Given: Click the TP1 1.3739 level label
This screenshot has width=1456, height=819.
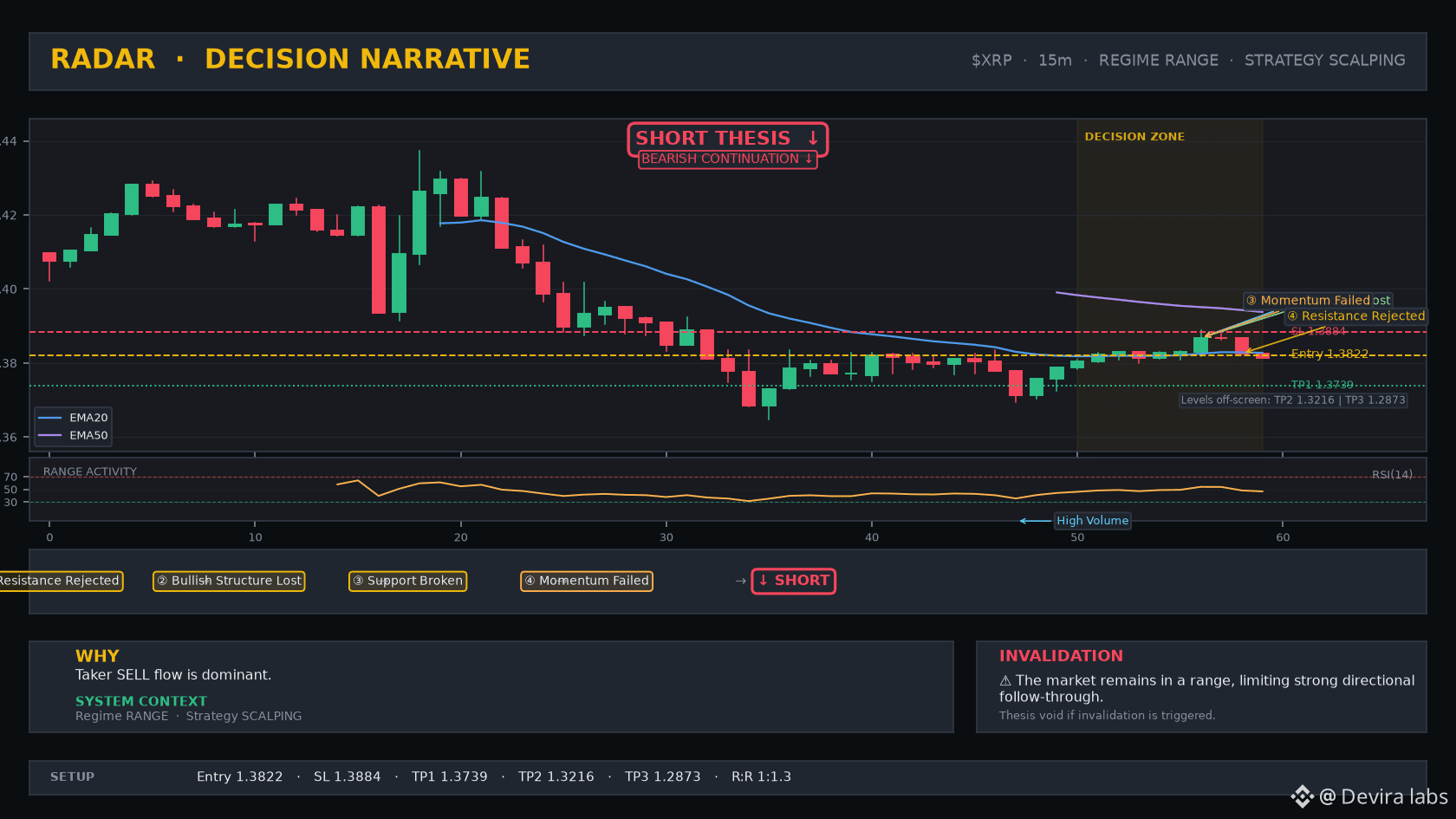Looking at the screenshot, I should (1322, 385).
